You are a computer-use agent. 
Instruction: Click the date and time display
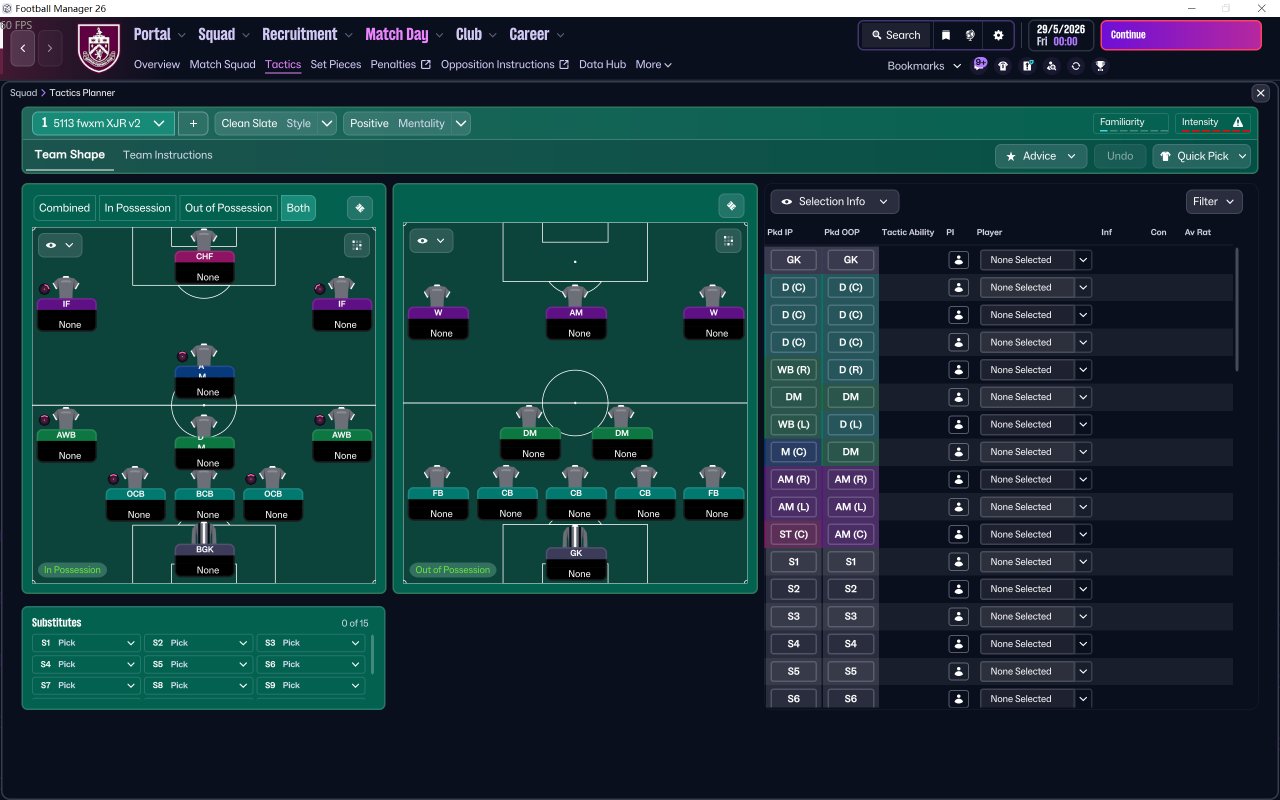point(1062,35)
